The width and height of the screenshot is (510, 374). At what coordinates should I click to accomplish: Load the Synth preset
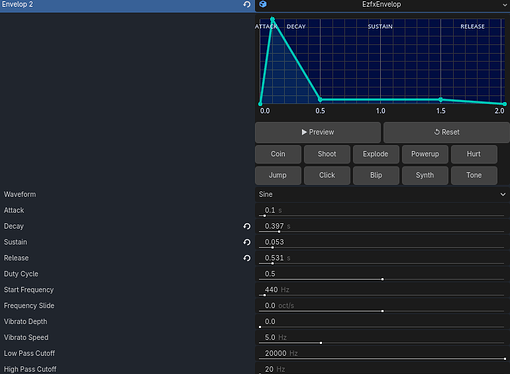tap(425, 175)
